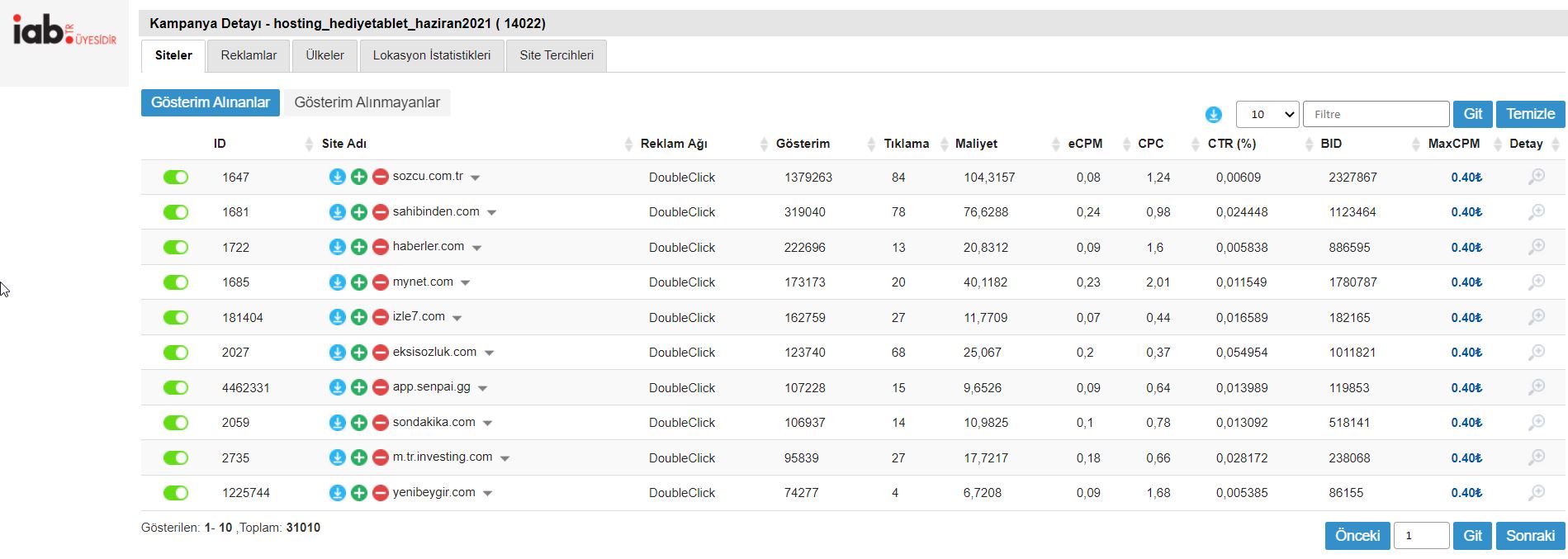Toggle the switch for site ID 1647
The image size is (1568, 559).
click(176, 177)
